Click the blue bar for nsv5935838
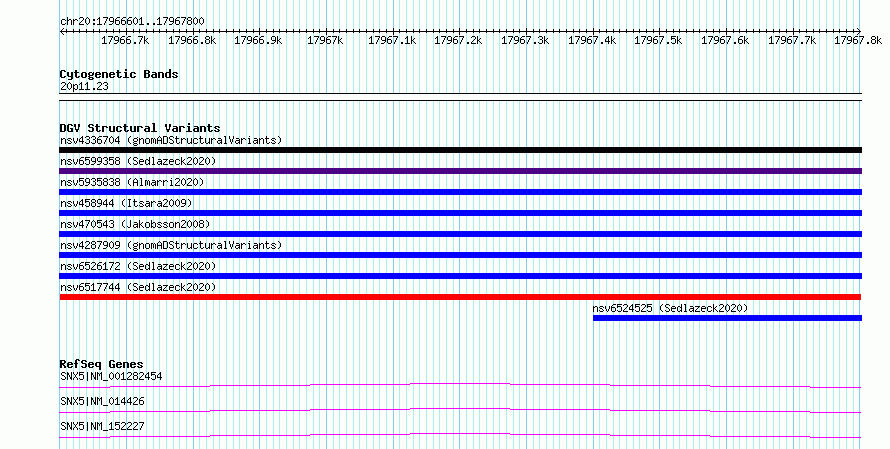Image resolution: width=890 pixels, height=449 pixels. [x=460, y=192]
